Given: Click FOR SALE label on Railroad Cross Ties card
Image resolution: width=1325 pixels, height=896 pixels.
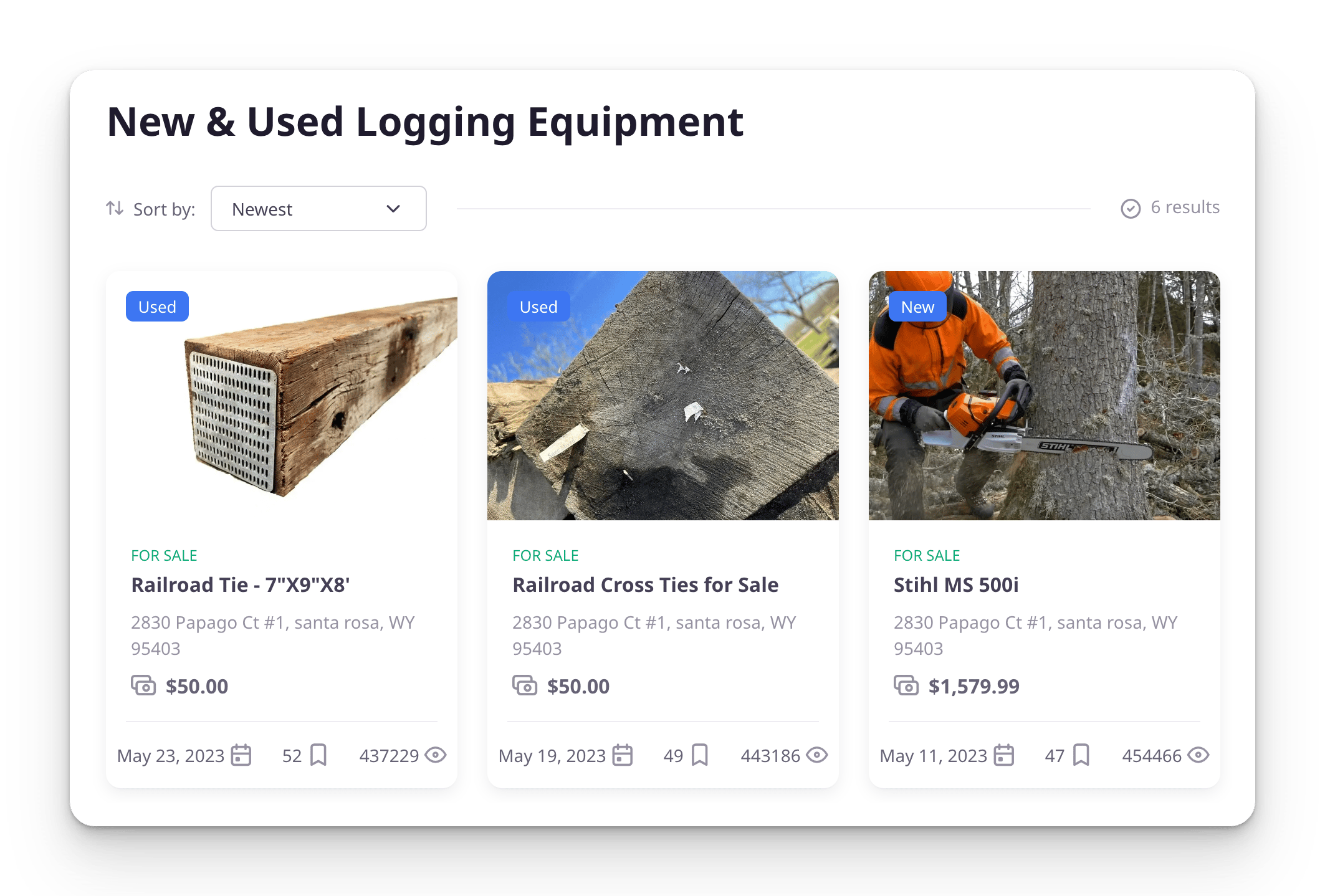Looking at the screenshot, I should point(545,556).
